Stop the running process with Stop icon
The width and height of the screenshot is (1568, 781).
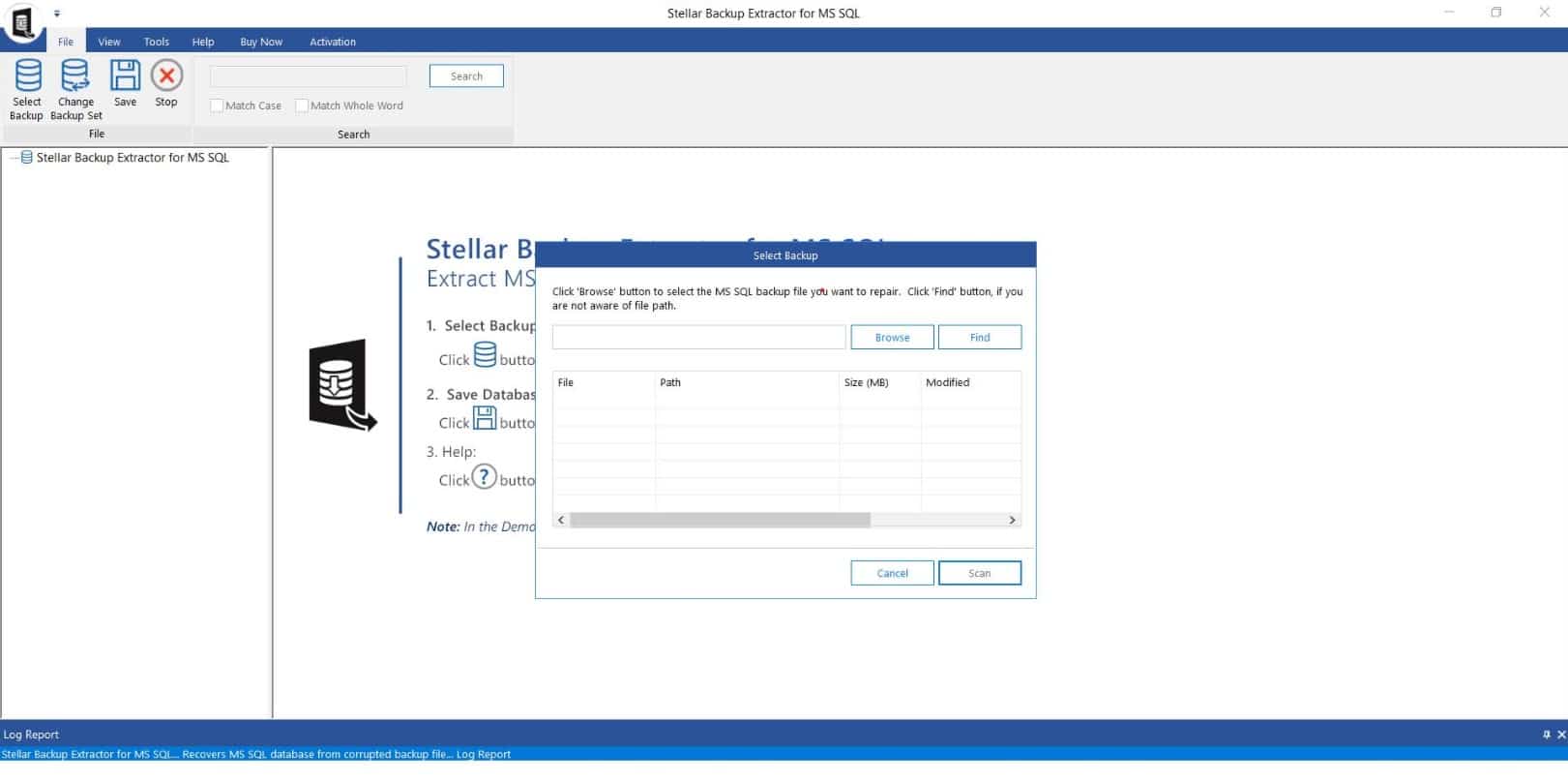166,83
